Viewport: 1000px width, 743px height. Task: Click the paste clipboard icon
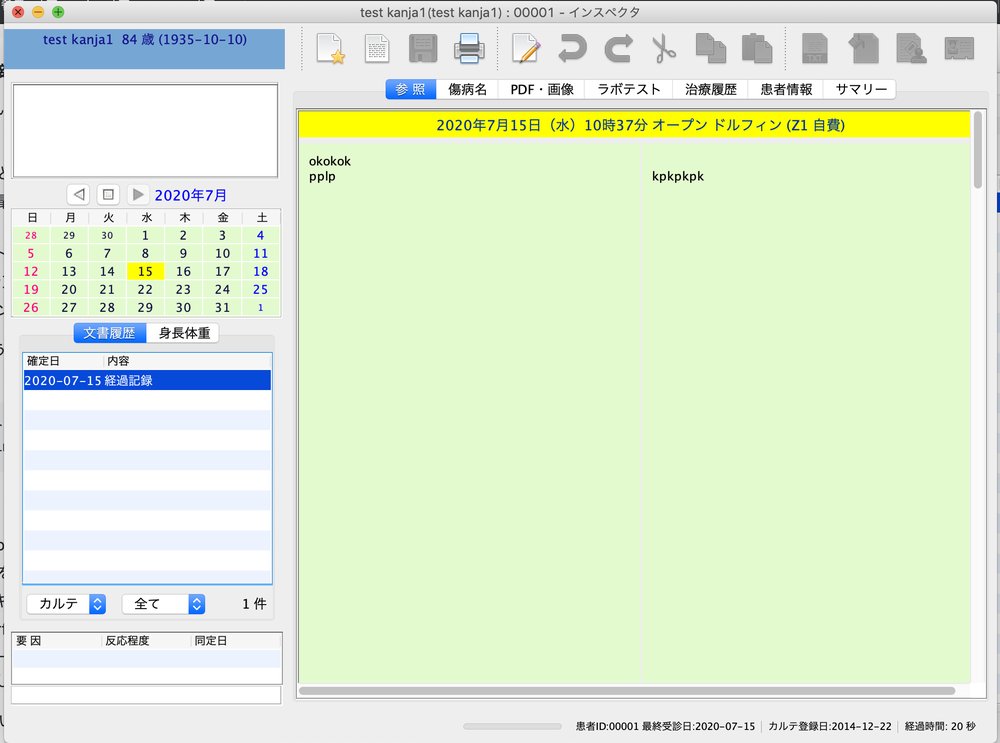coord(757,48)
